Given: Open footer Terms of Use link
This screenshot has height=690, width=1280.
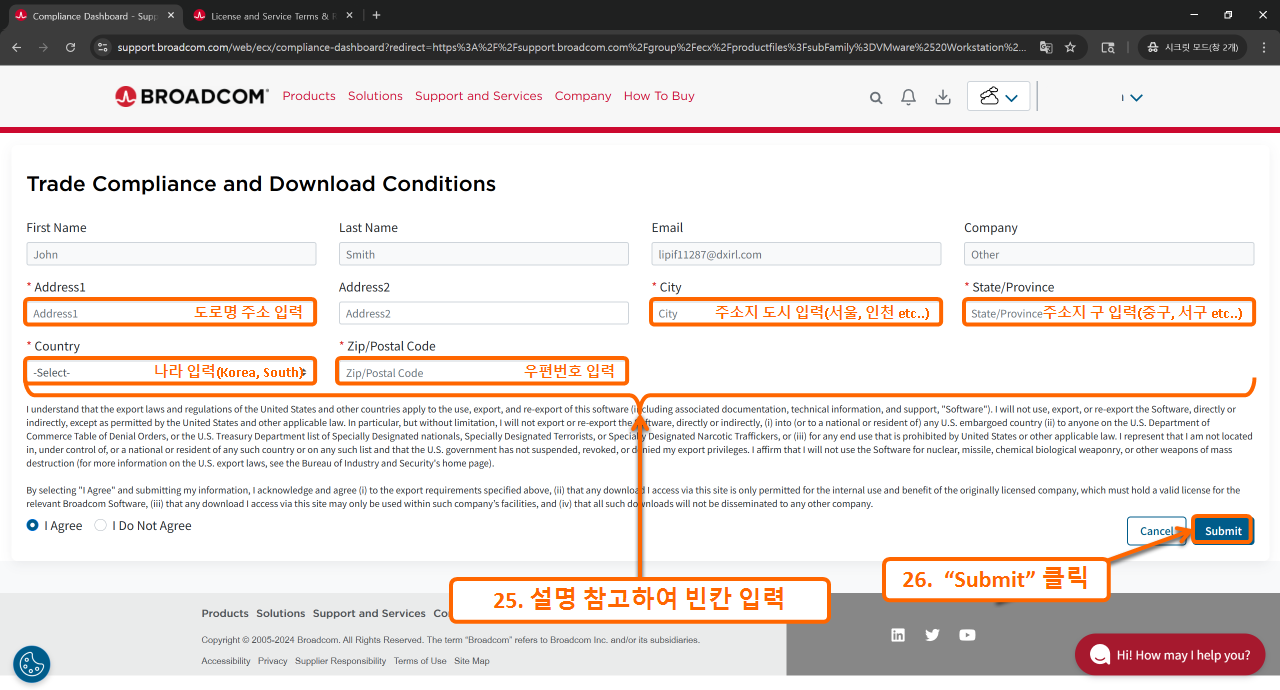Looking at the screenshot, I should [420, 661].
